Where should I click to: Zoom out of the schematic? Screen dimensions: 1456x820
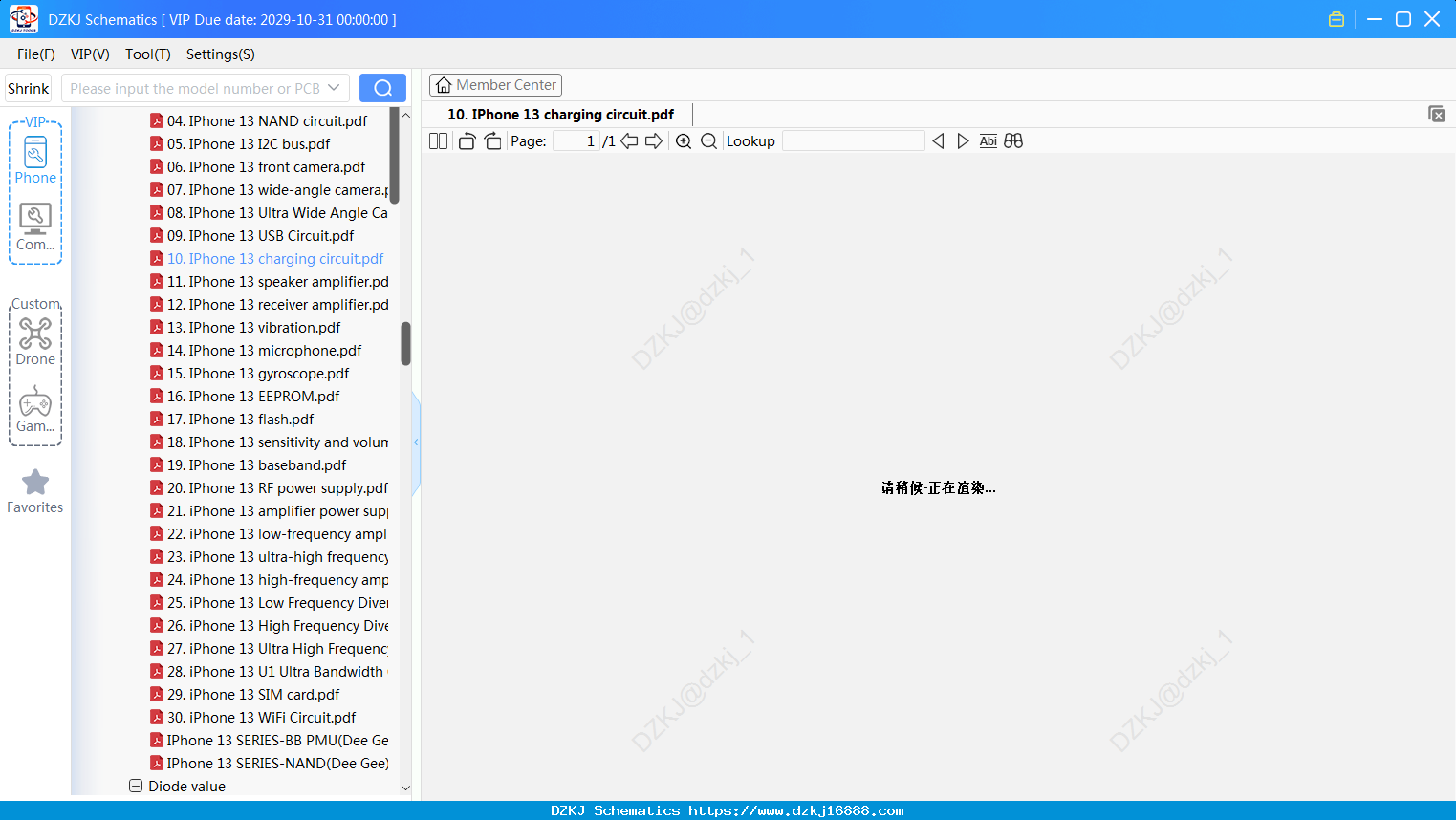click(708, 141)
